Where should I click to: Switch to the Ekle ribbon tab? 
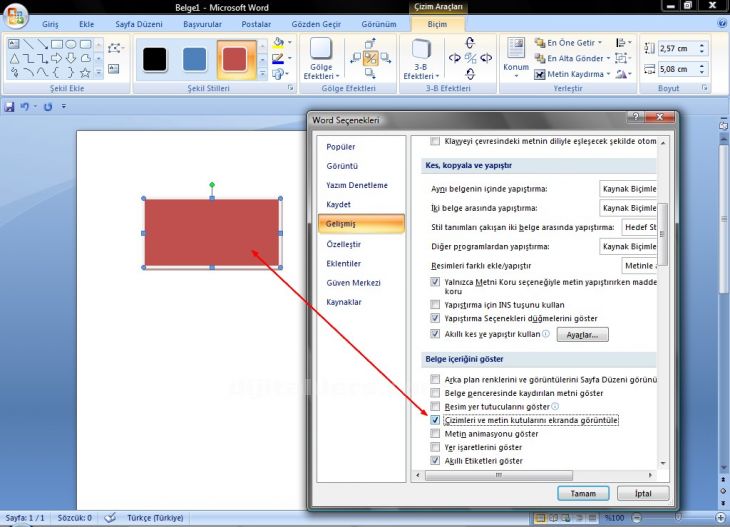[x=87, y=24]
